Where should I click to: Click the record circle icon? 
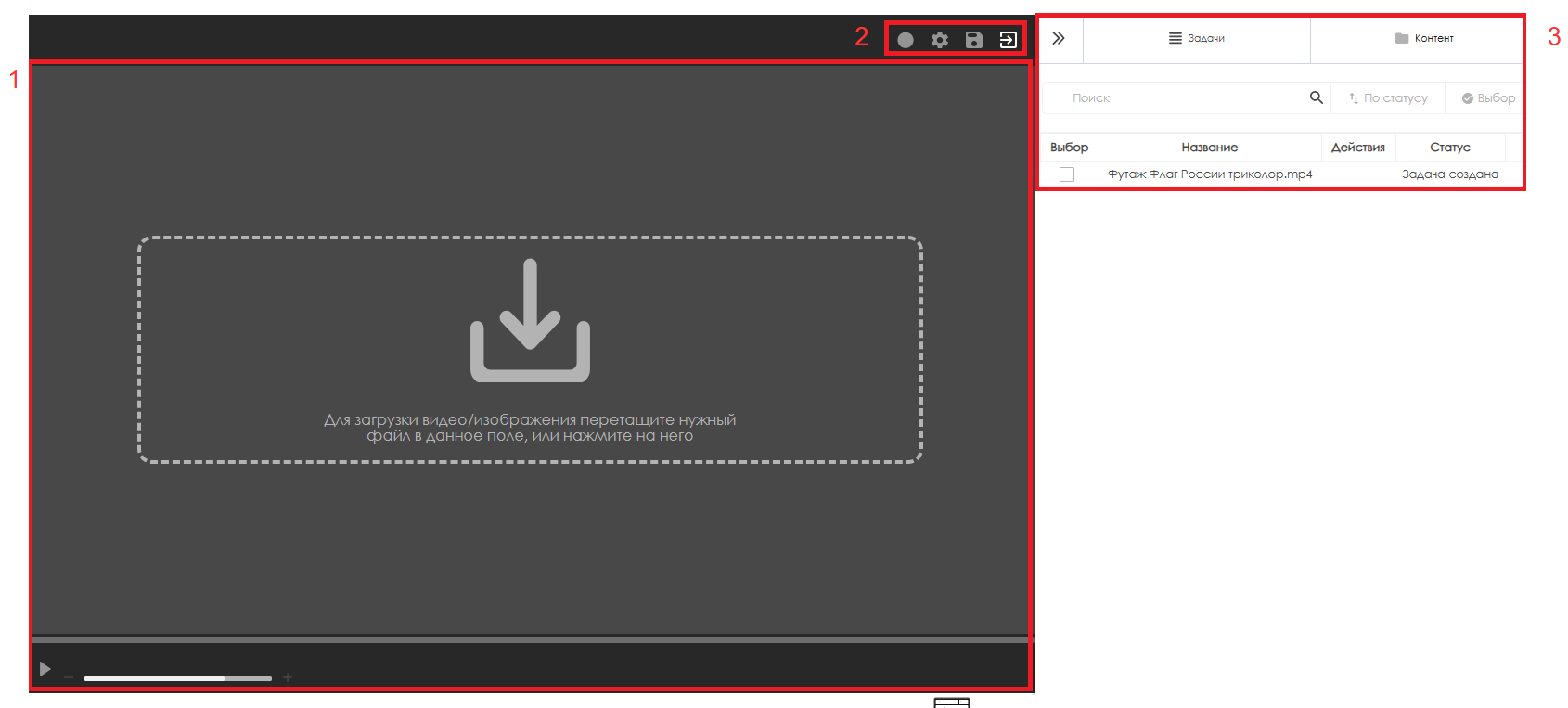[906, 40]
